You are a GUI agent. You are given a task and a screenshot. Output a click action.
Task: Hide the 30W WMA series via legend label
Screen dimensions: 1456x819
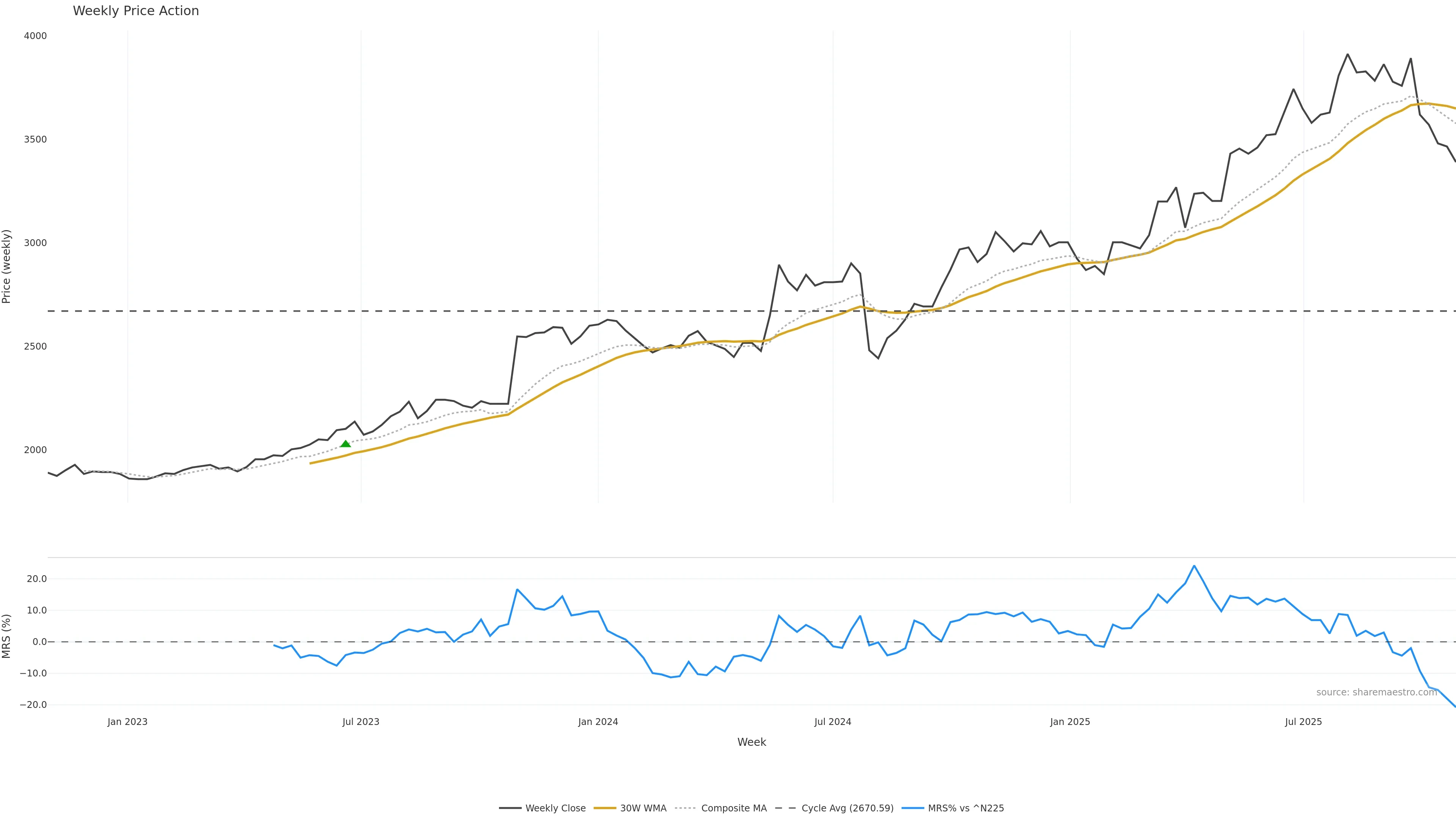643,808
